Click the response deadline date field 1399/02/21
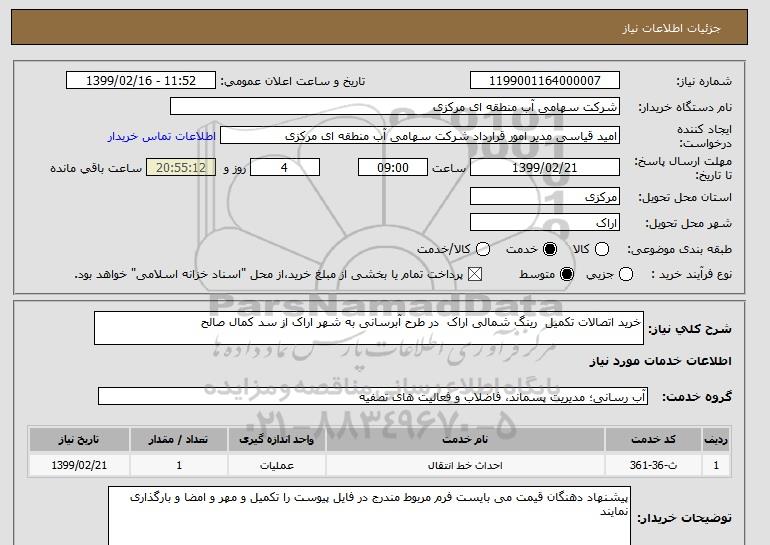The image size is (770, 545). click(545, 167)
